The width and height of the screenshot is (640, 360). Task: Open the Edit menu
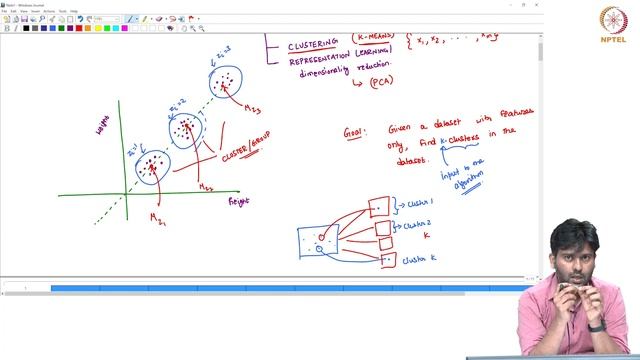coord(13,11)
